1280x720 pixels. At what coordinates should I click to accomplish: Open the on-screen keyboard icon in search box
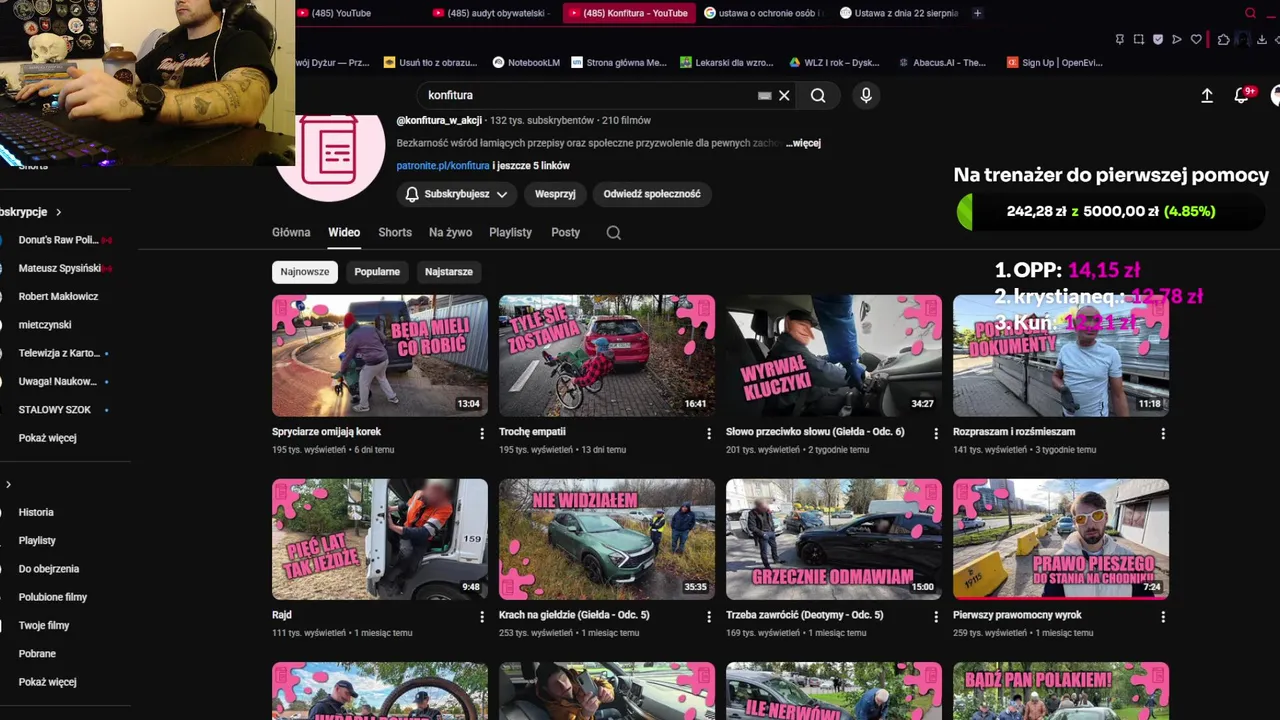[x=765, y=95]
